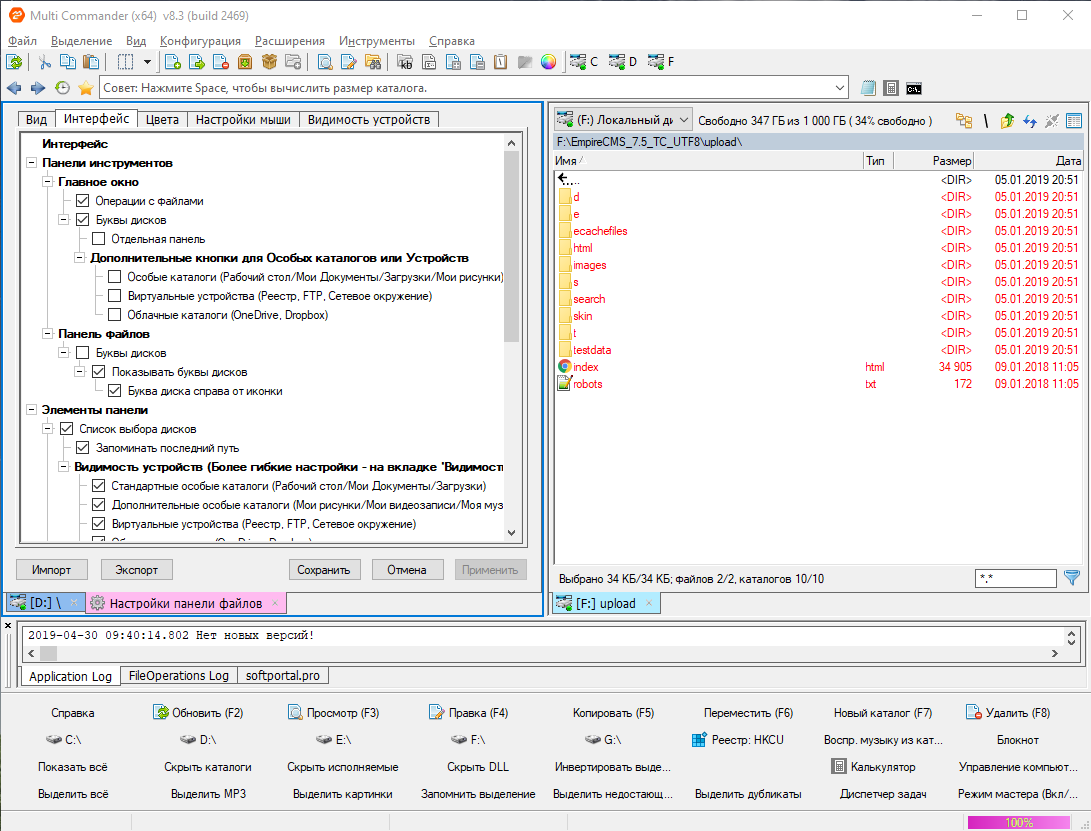Click the yellow star favorites icon

[x=86, y=88]
